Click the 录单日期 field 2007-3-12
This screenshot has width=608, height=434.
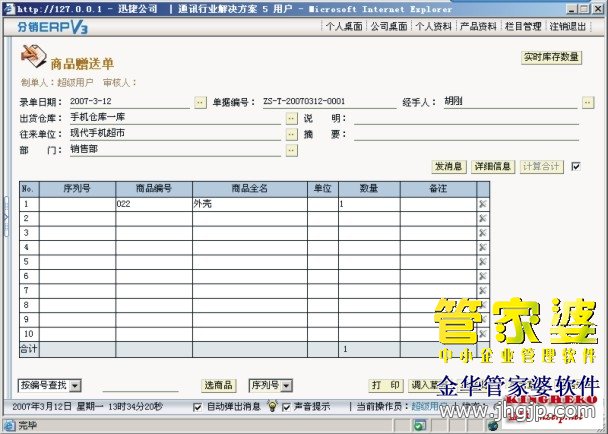(x=130, y=102)
